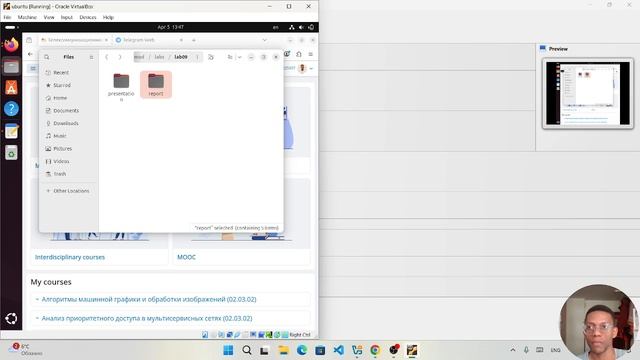640x360 pixels.
Task: Open the File menu in VirtualBox
Action: coord(7,17)
